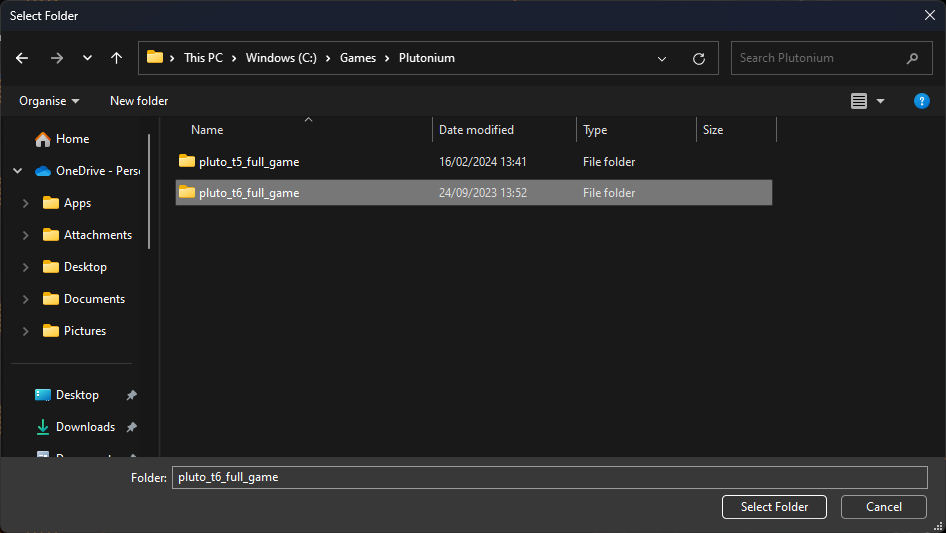Viewport: 946px width, 533px height.
Task: Refresh the Plutonium folder view
Action: [x=699, y=58]
